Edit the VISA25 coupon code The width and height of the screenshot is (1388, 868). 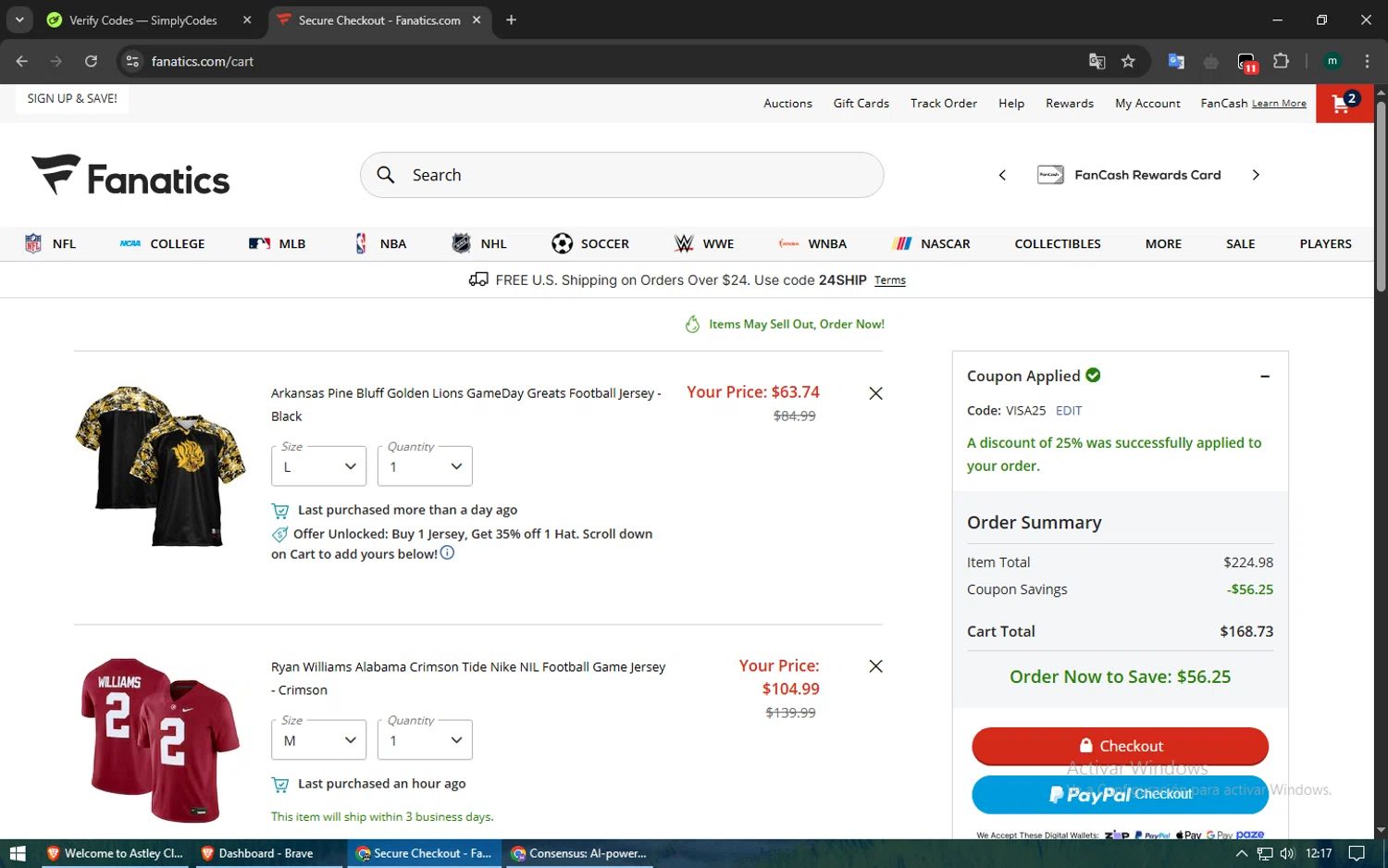coord(1069,410)
